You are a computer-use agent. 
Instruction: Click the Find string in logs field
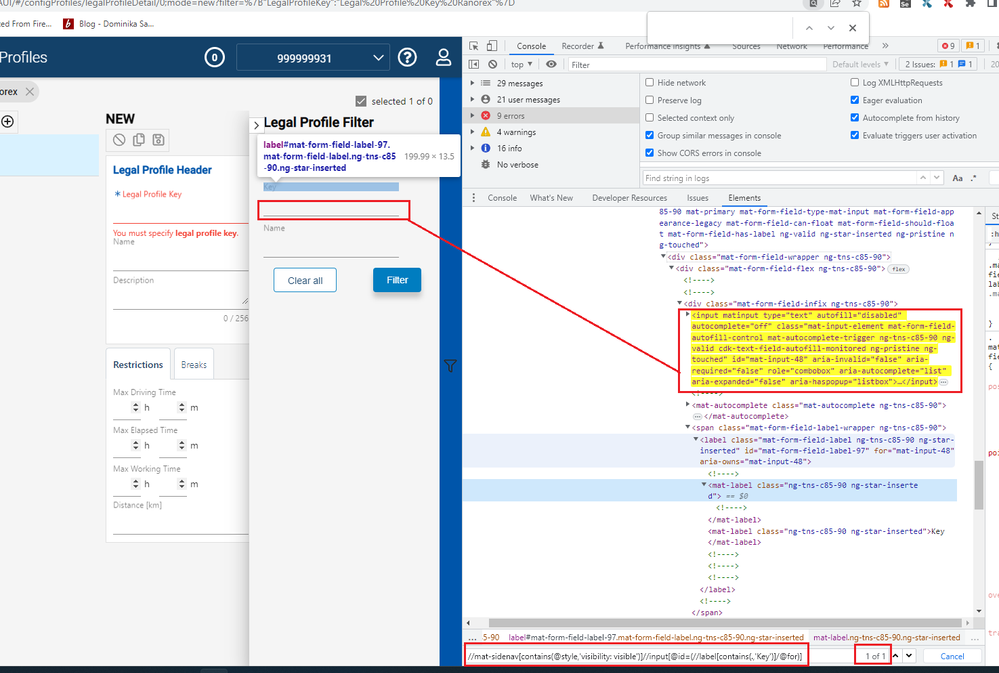pos(792,178)
